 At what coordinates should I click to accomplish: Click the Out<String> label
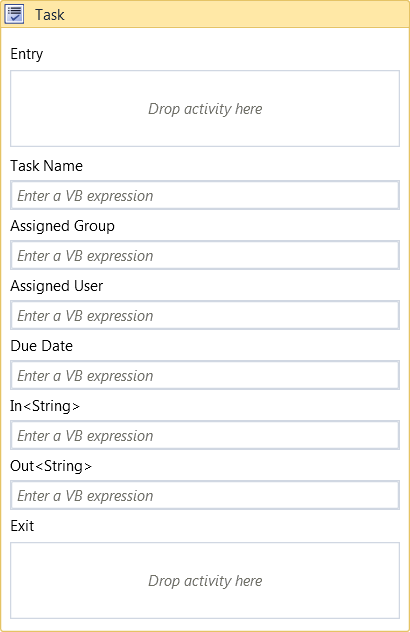click(51, 466)
